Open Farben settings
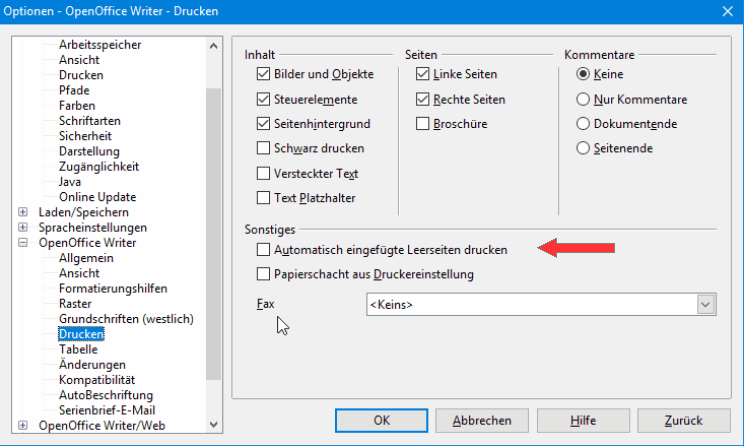This screenshot has height=447, width=744. 77,105
